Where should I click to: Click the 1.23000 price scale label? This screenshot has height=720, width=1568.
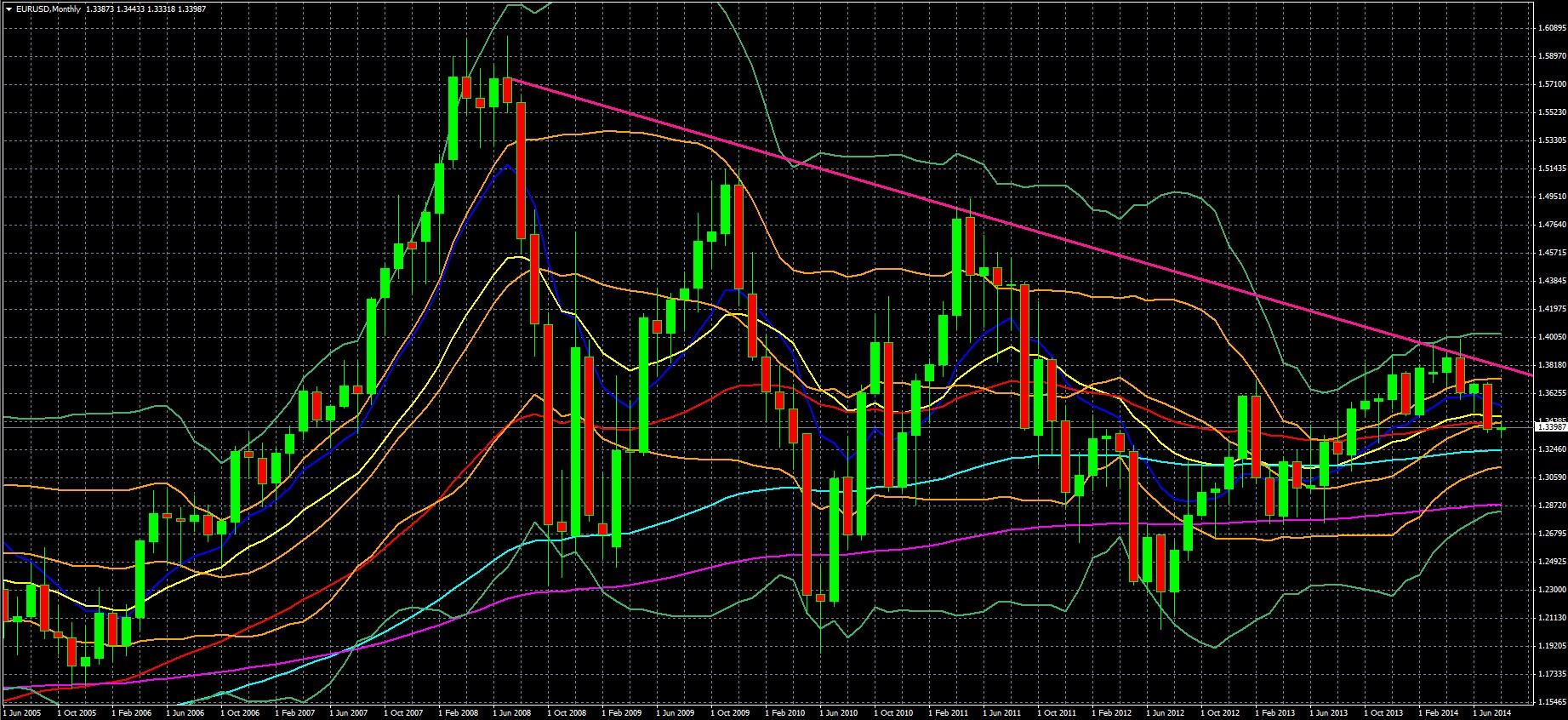coord(1553,590)
